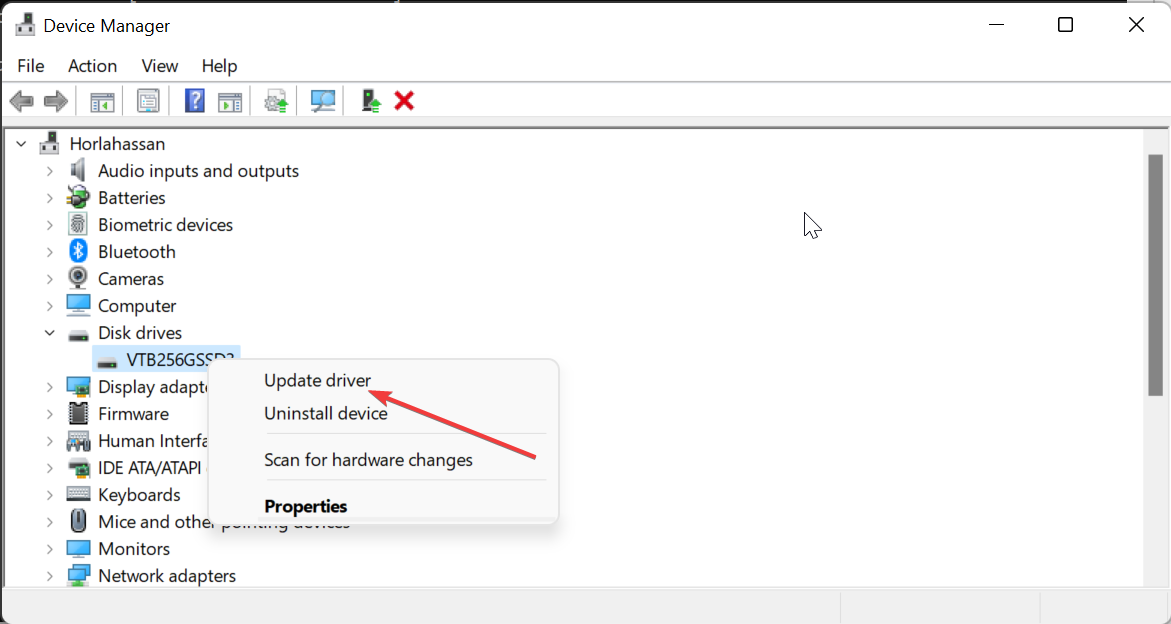Screen dimensions: 1171x624
Task: Select the VTB256GSSD disk drive entry
Action: point(166,360)
